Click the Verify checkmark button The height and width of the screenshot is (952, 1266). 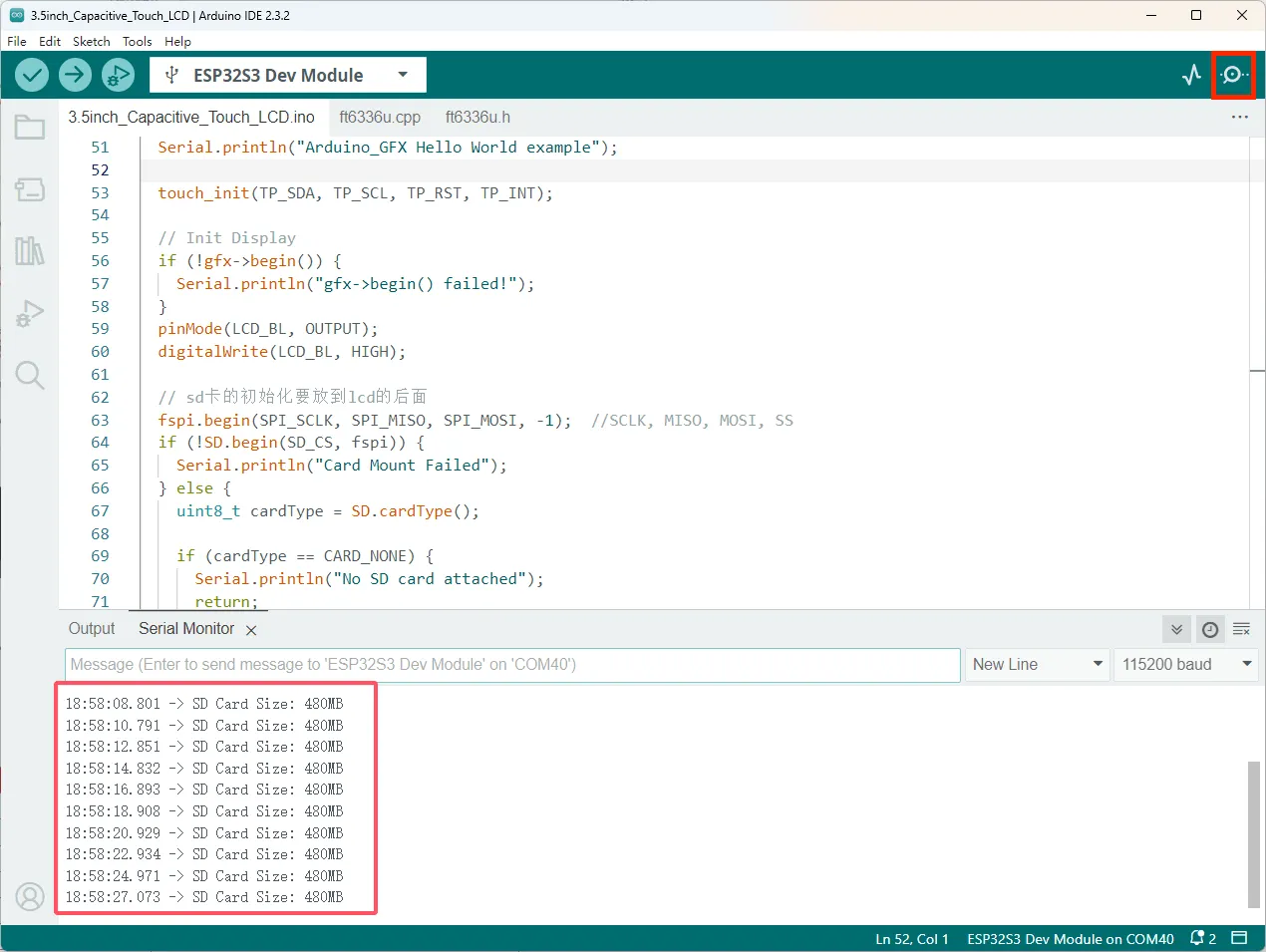pyautogui.click(x=32, y=75)
